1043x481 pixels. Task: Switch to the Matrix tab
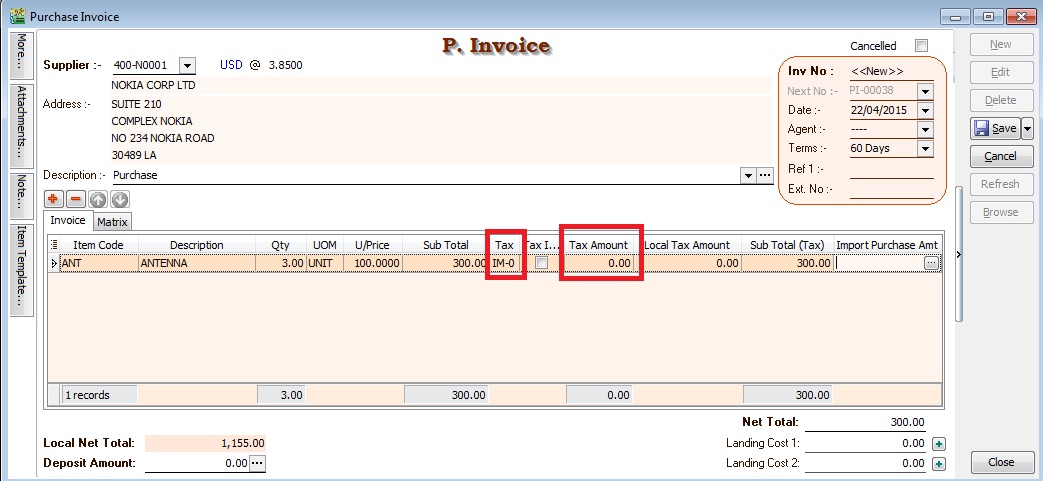[112, 221]
